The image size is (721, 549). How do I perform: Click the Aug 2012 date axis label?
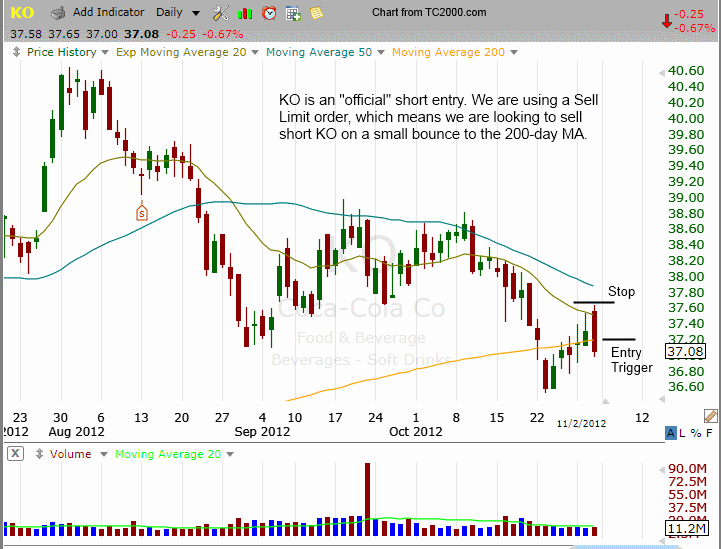[76, 432]
